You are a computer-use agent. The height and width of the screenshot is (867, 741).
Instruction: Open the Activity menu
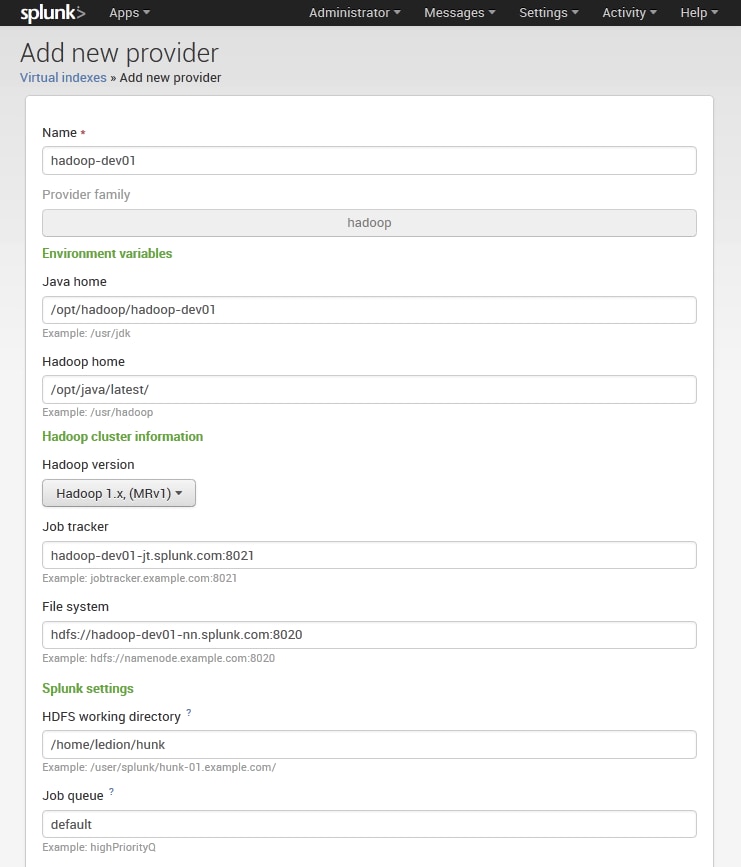click(x=629, y=13)
